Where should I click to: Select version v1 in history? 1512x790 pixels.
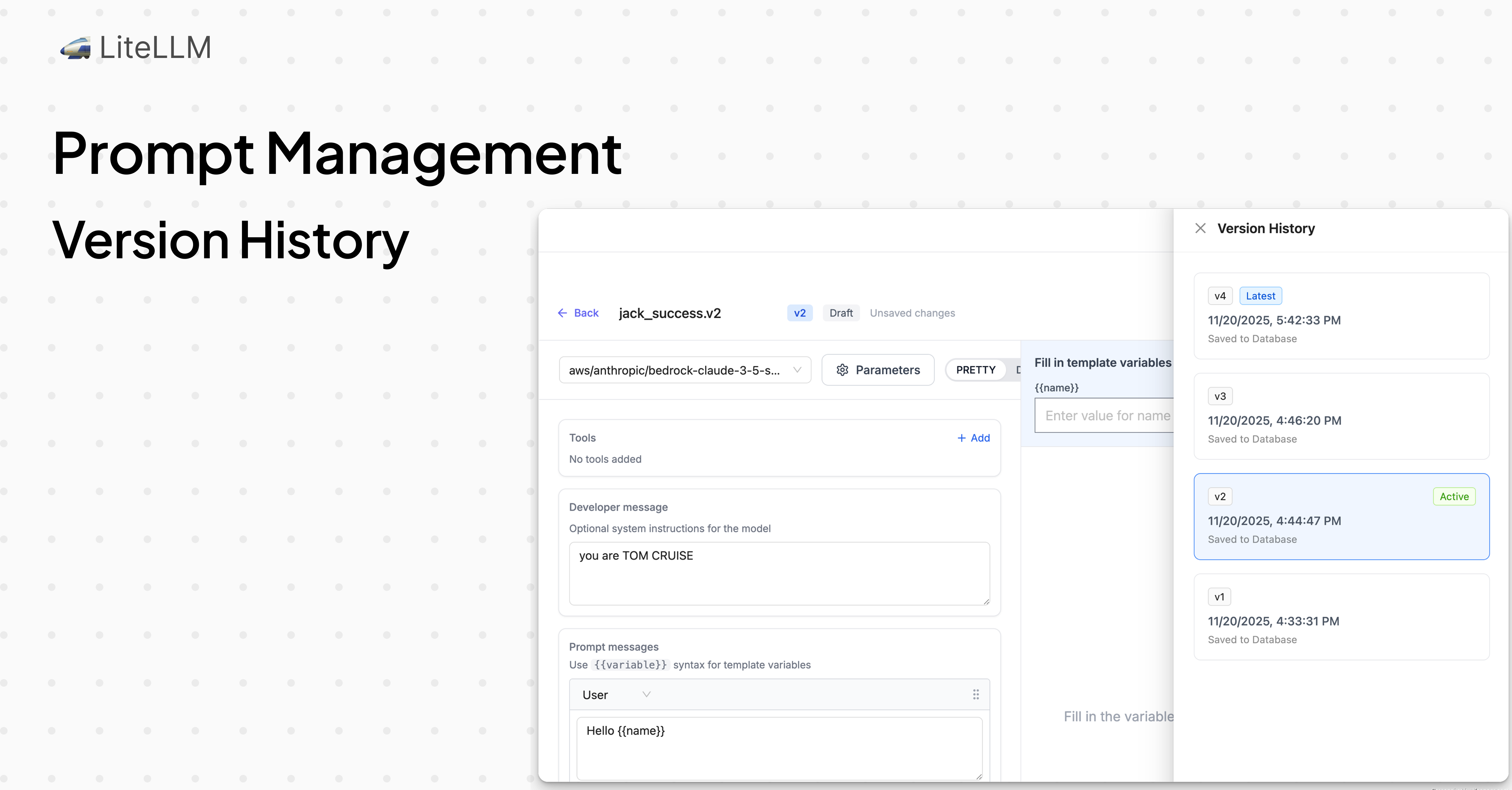pyautogui.click(x=1341, y=617)
